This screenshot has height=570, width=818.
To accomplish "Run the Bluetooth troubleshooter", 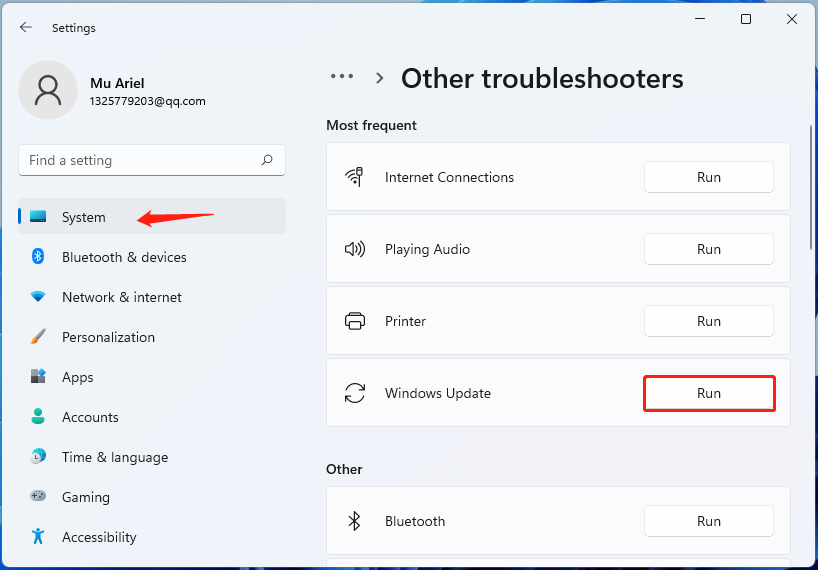I will 708,520.
